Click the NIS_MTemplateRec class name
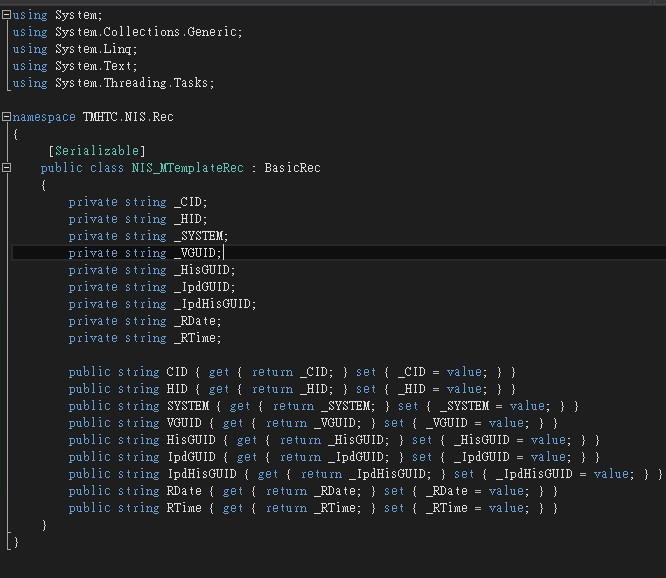The height and width of the screenshot is (578, 666). 188,168
